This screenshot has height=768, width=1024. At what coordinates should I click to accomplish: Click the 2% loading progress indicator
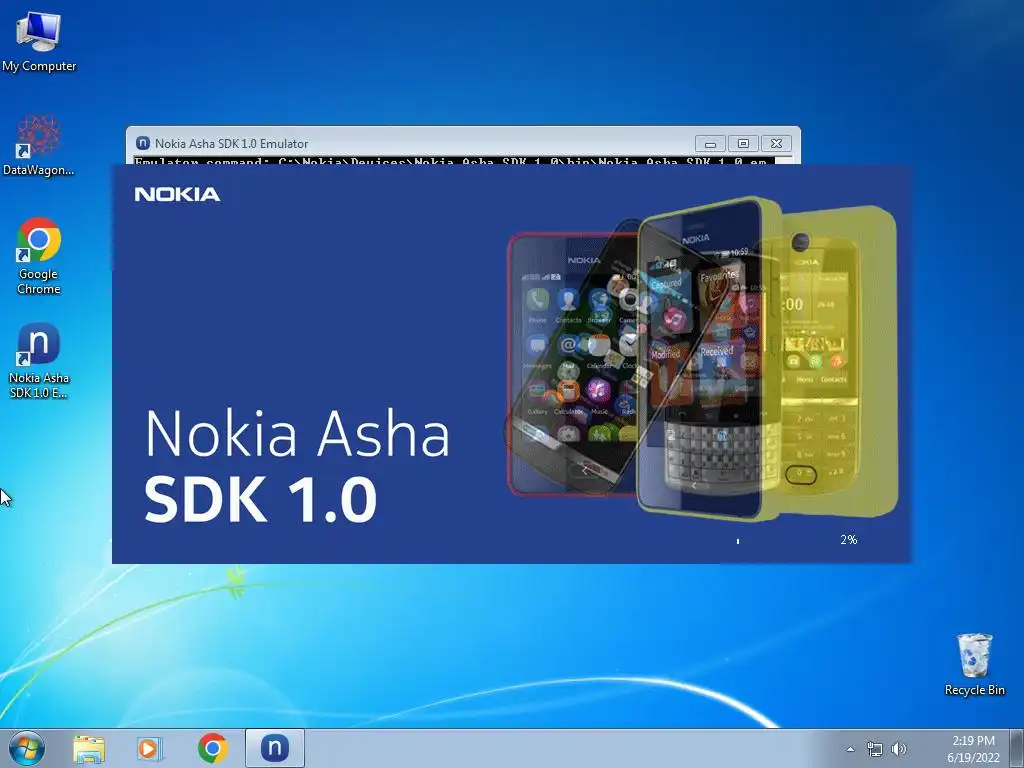848,539
